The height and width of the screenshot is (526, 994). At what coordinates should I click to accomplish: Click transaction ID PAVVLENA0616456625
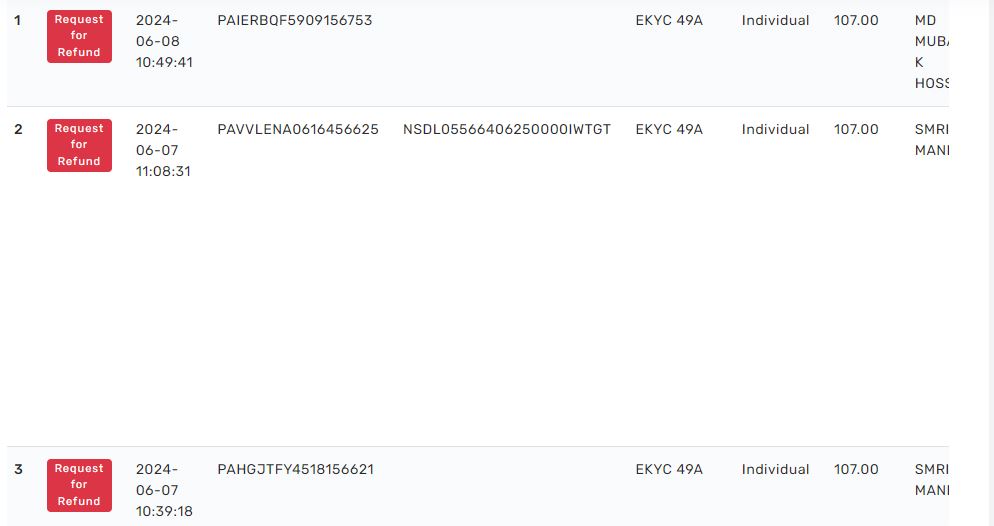point(297,129)
